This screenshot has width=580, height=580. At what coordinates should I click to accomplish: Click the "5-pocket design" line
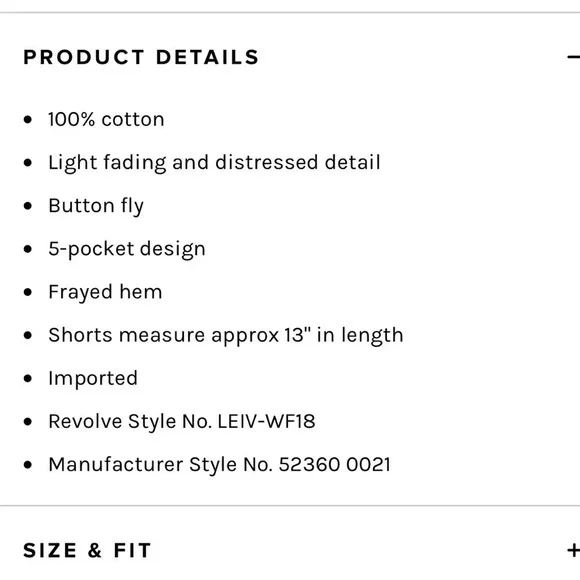click(x=127, y=249)
